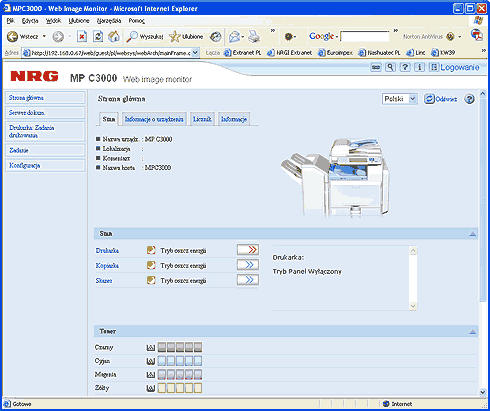The height and width of the screenshot is (411, 490).
Task: Click the Żółty toner cartridge icon
Action: click(x=151, y=388)
